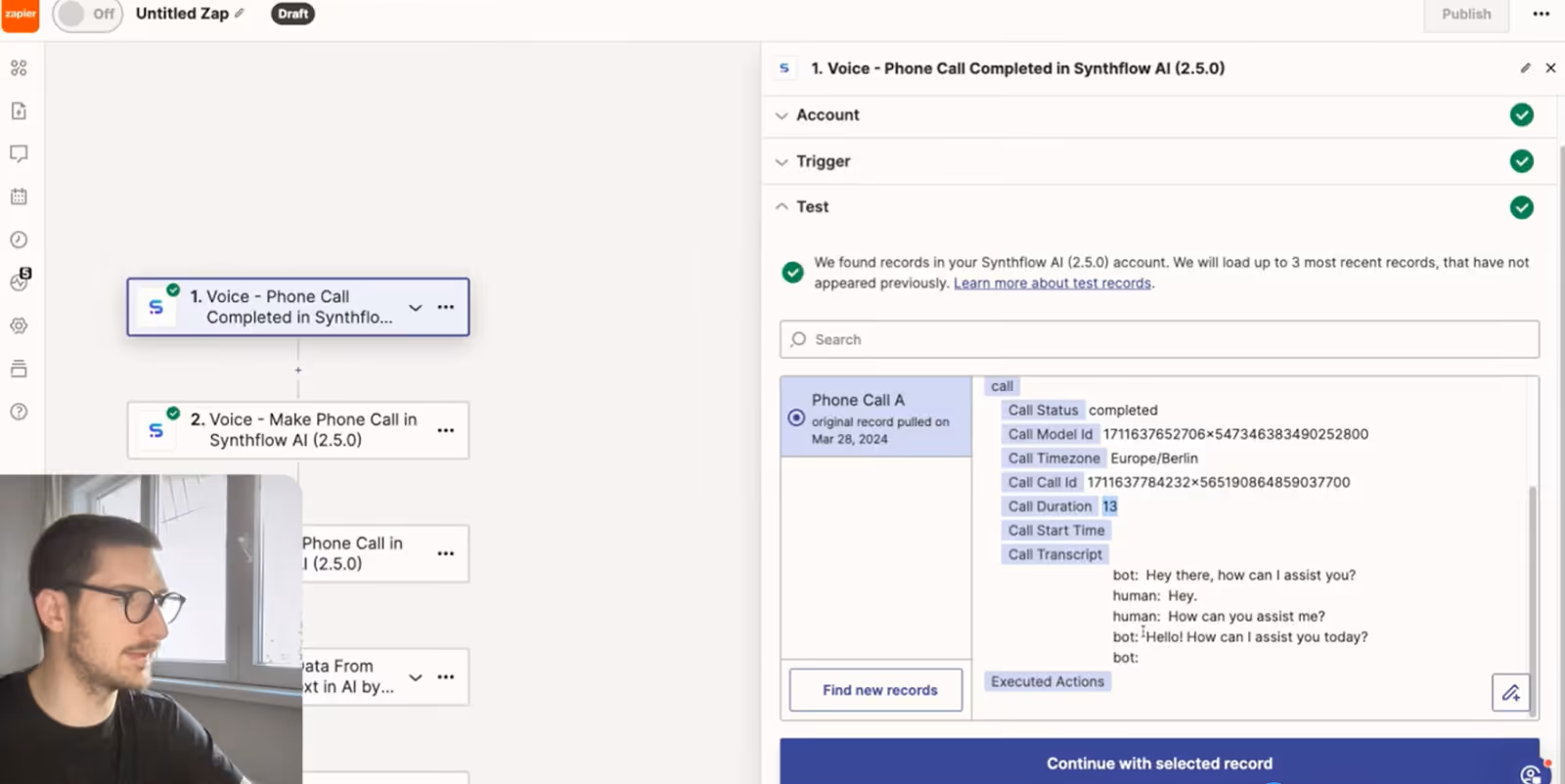Click the 'completed' status value
Image resolution: width=1565 pixels, height=784 pixels.
1123,411
